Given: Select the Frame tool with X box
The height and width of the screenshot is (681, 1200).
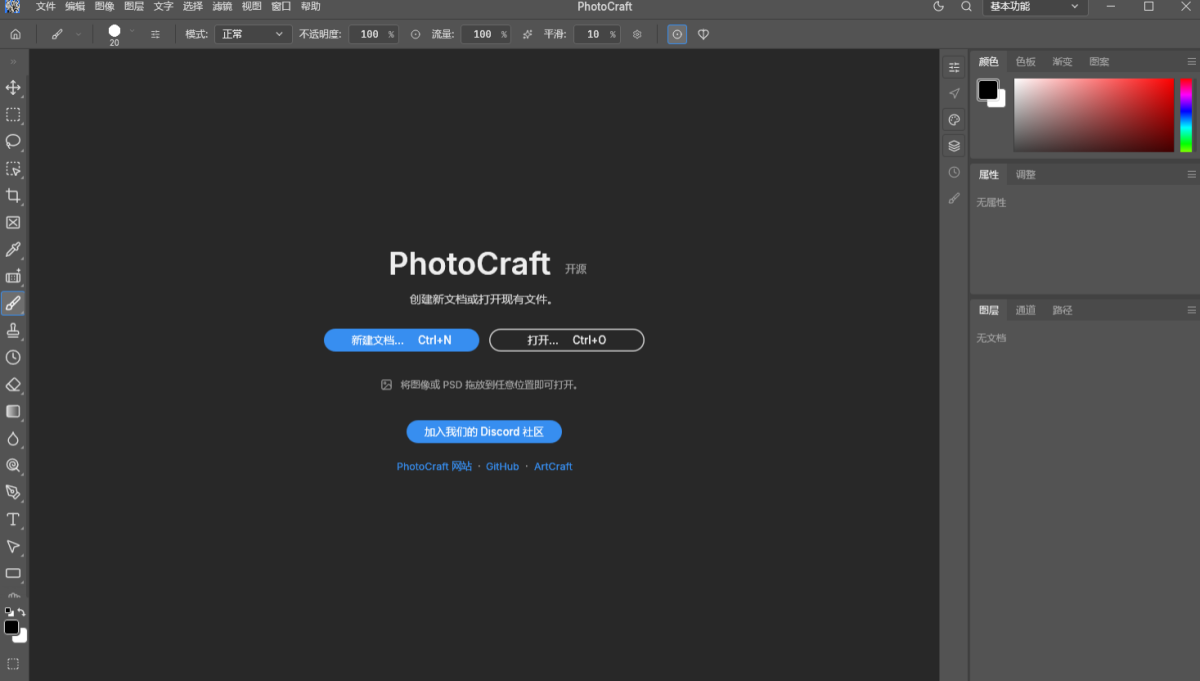Looking at the screenshot, I should pyautogui.click(x=13, y=223).
